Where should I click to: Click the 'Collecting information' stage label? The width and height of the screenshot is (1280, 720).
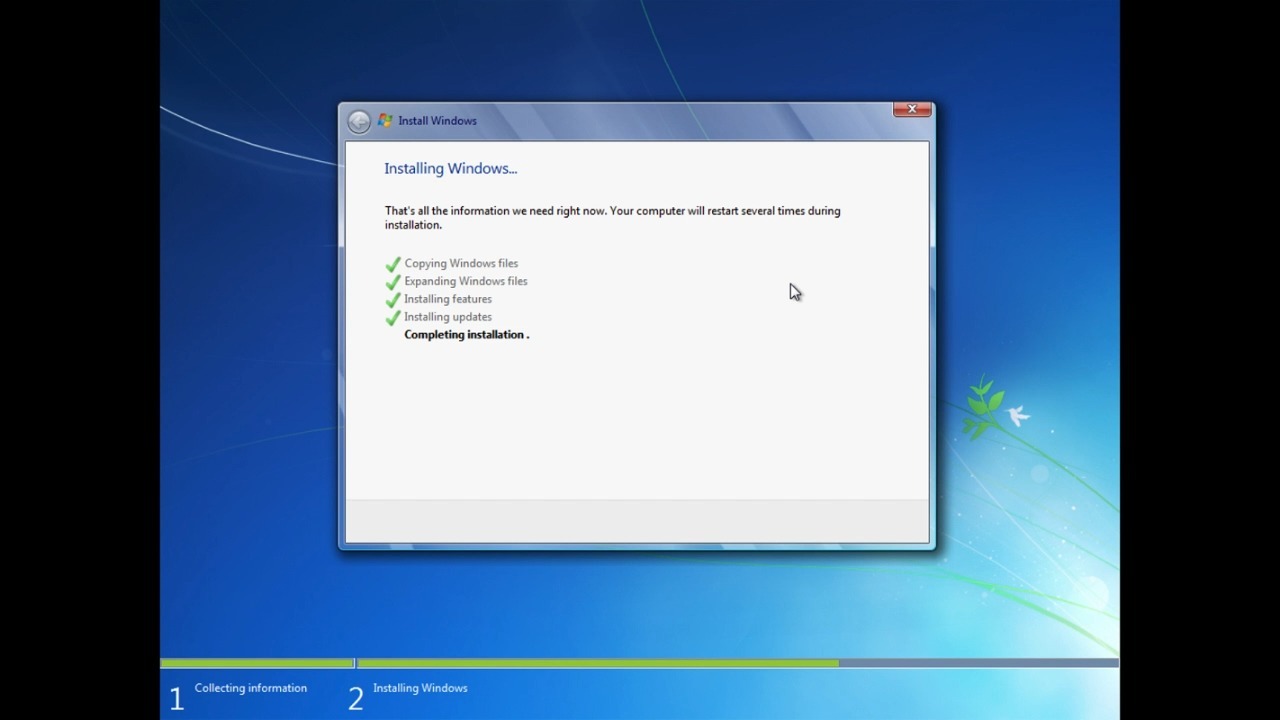tap(250, 688)
